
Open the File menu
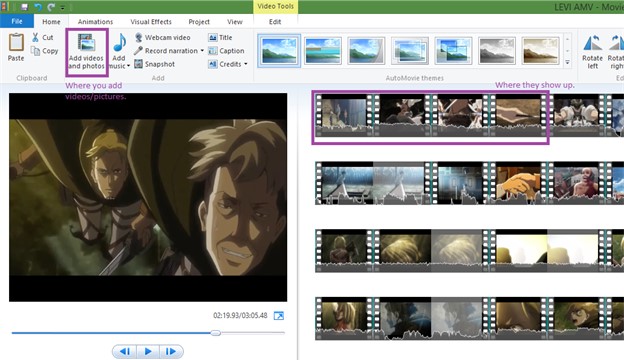[17, 21]
